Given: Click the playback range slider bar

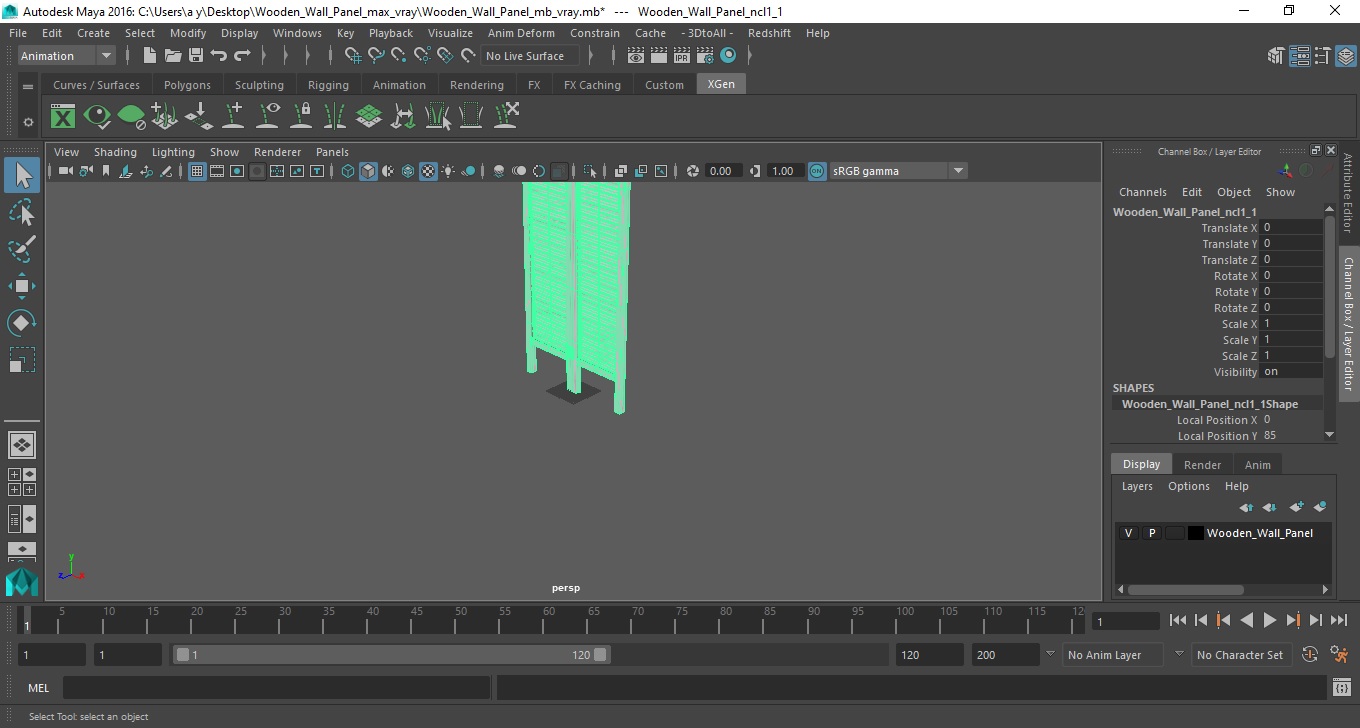Looking at the screenshot, I should [391, 655].
